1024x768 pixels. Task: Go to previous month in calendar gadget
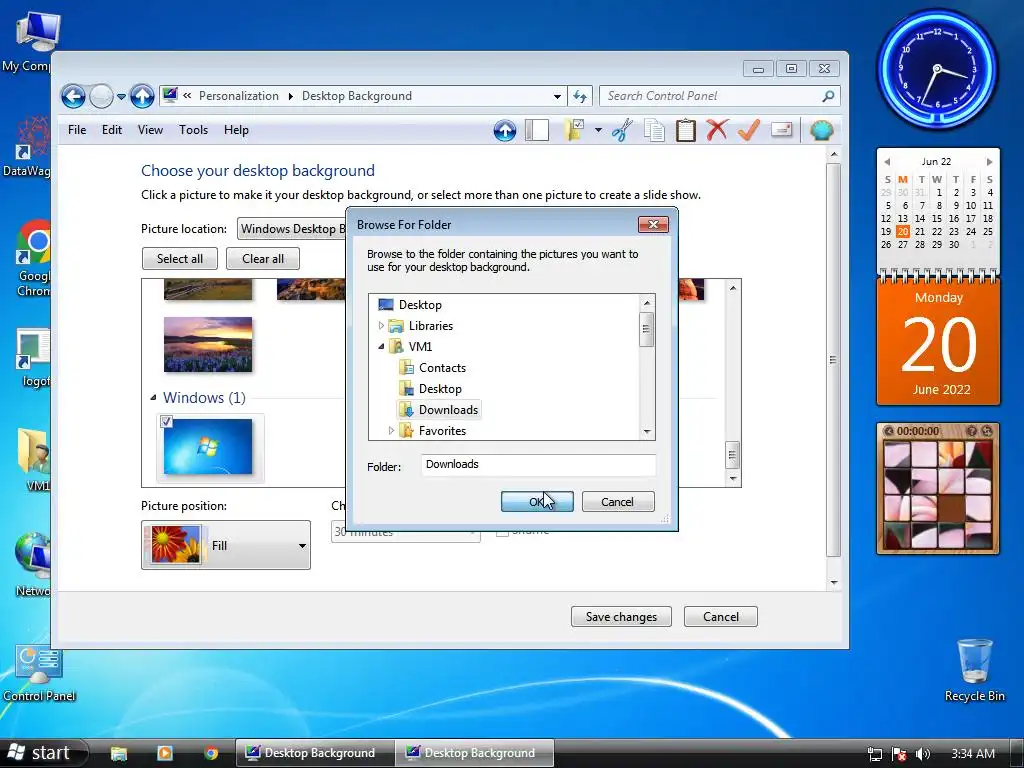(887, 161)
